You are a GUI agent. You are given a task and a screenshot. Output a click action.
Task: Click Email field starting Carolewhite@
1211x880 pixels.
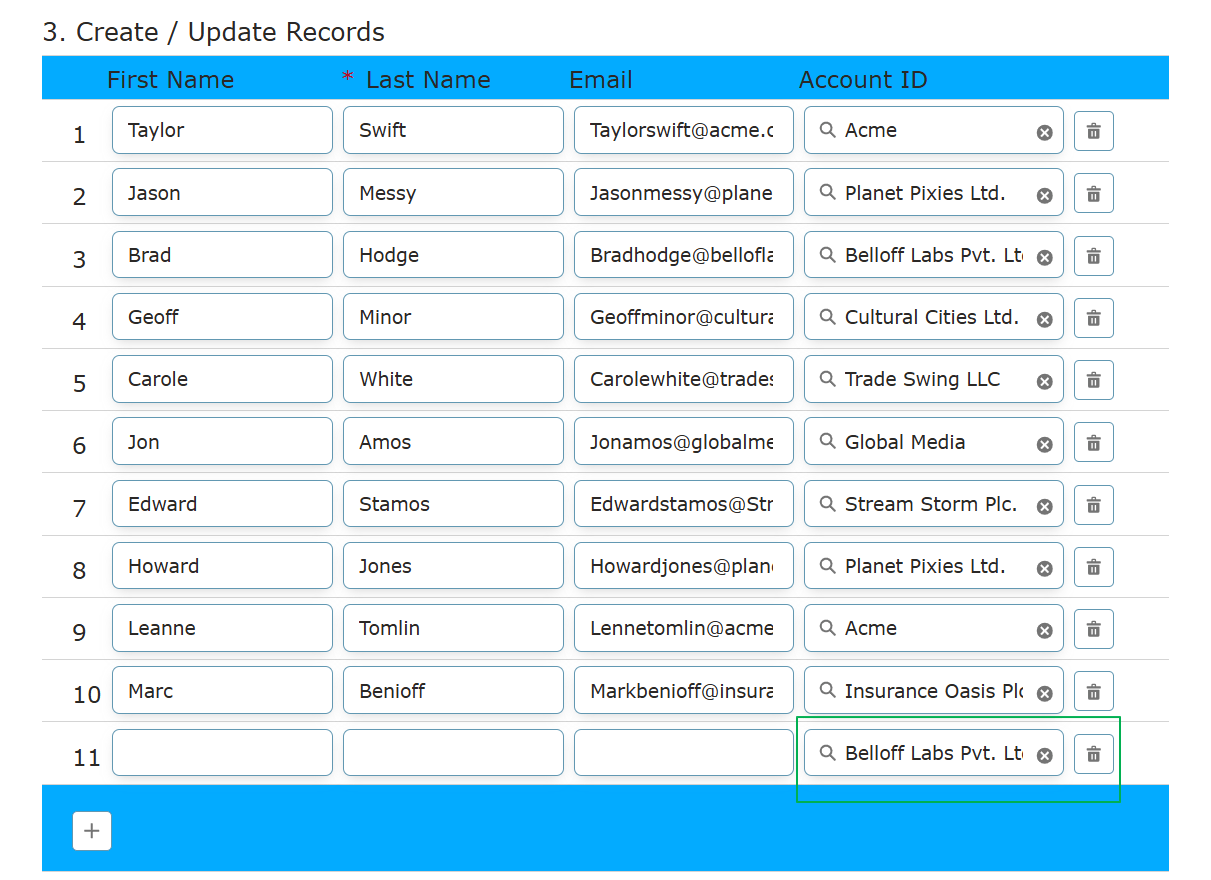pos(684,379)
